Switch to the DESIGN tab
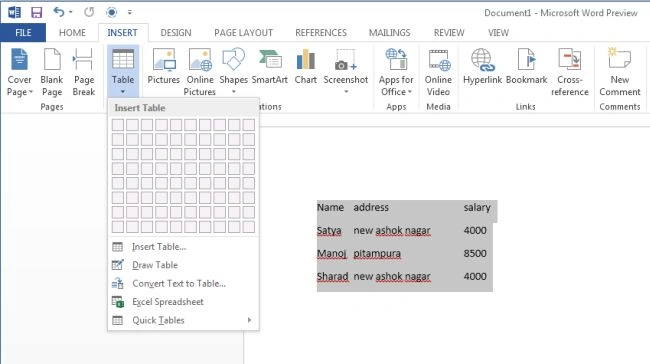Screen dimensions: 650x364 (176, 33)
